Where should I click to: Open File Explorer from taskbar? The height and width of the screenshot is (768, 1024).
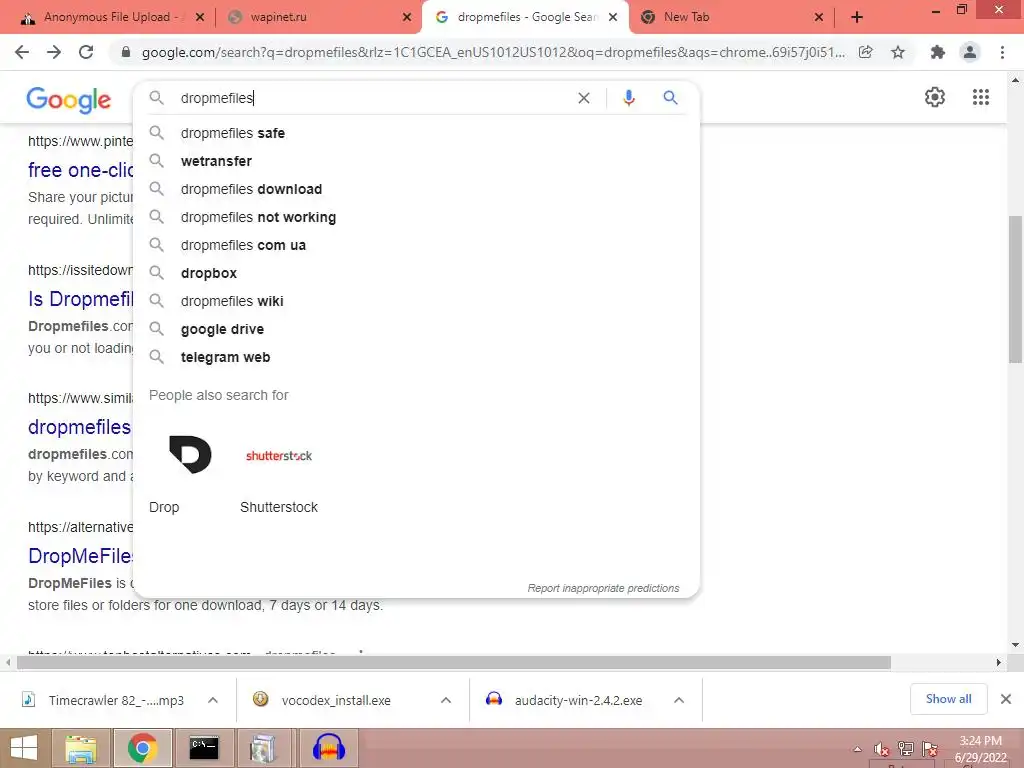click(82, 748)
